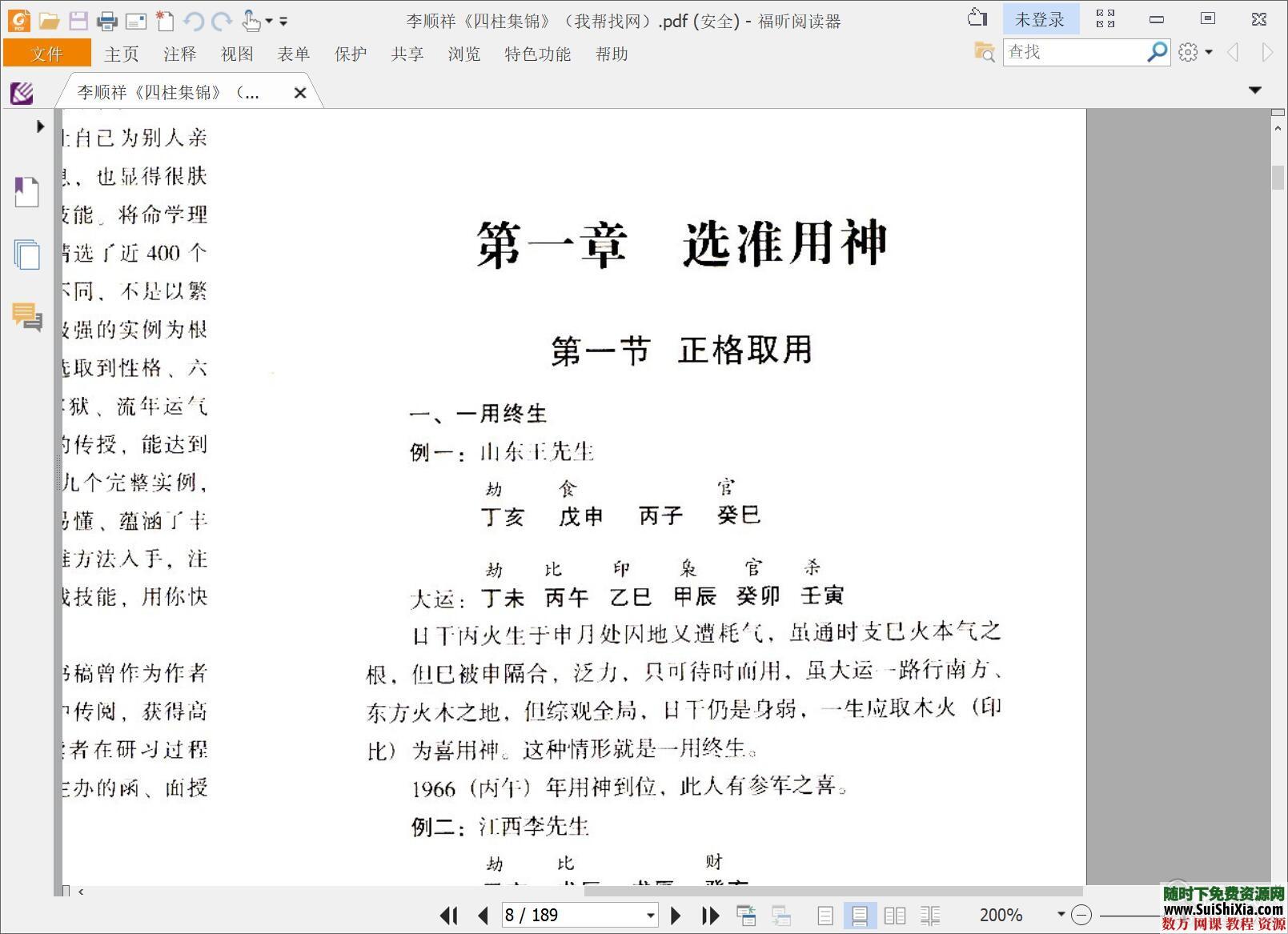The height and width of the screenshot is (934, 1288).
Task: Expand the ribbon dropdown chevron at far right
Action: [1254, 90]
